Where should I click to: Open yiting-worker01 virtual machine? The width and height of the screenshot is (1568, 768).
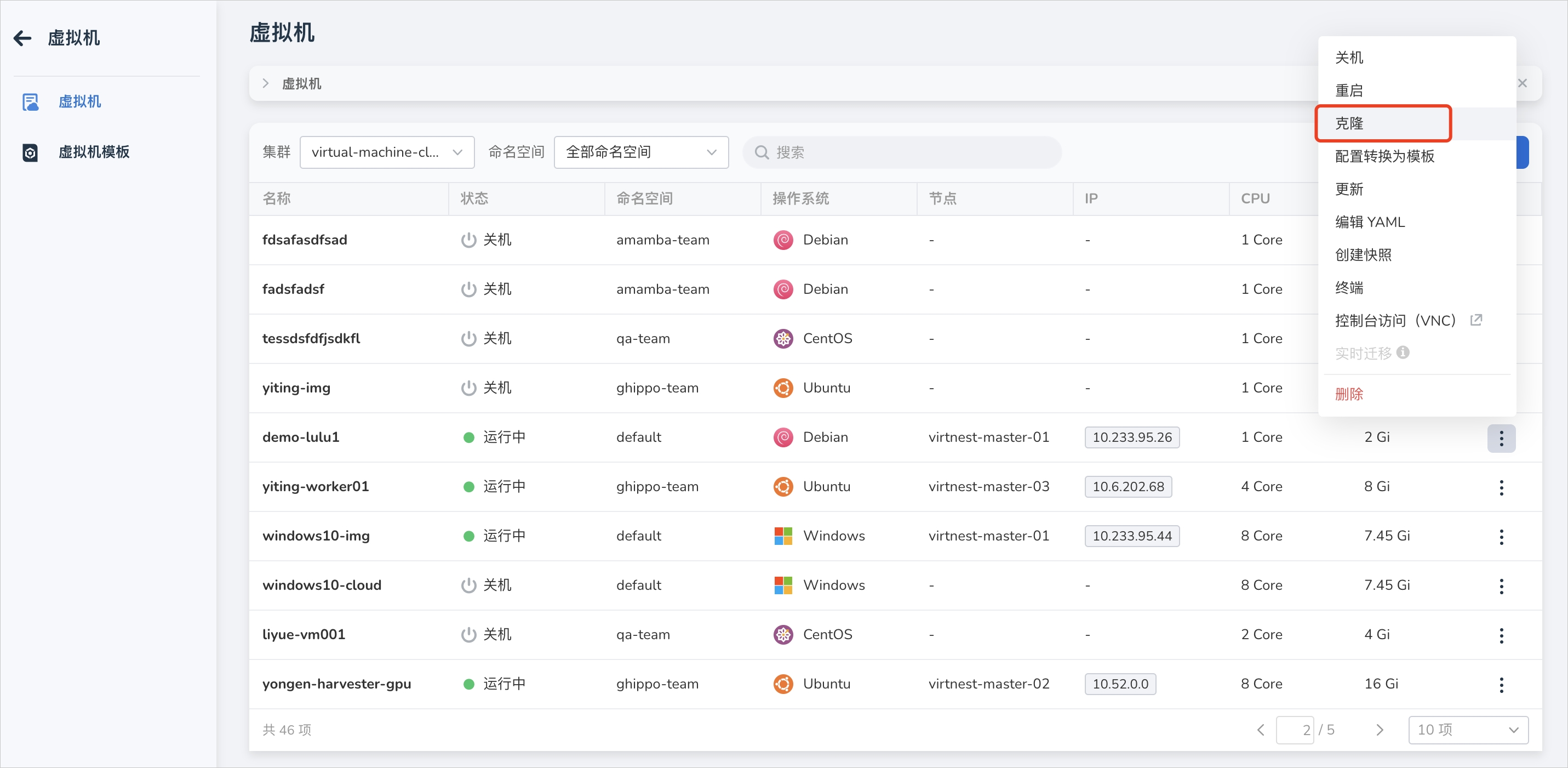tap(316, 487)
